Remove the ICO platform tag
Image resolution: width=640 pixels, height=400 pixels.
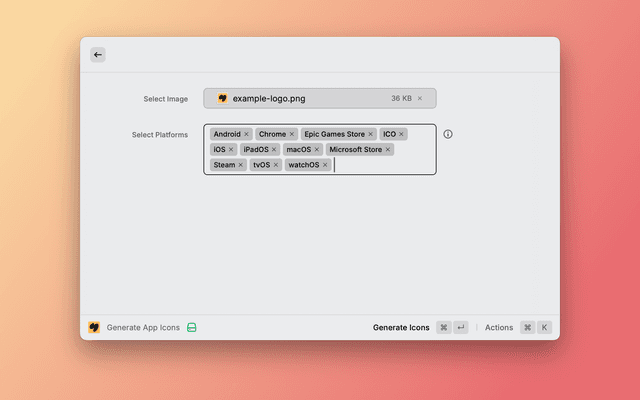pos(402,134)
